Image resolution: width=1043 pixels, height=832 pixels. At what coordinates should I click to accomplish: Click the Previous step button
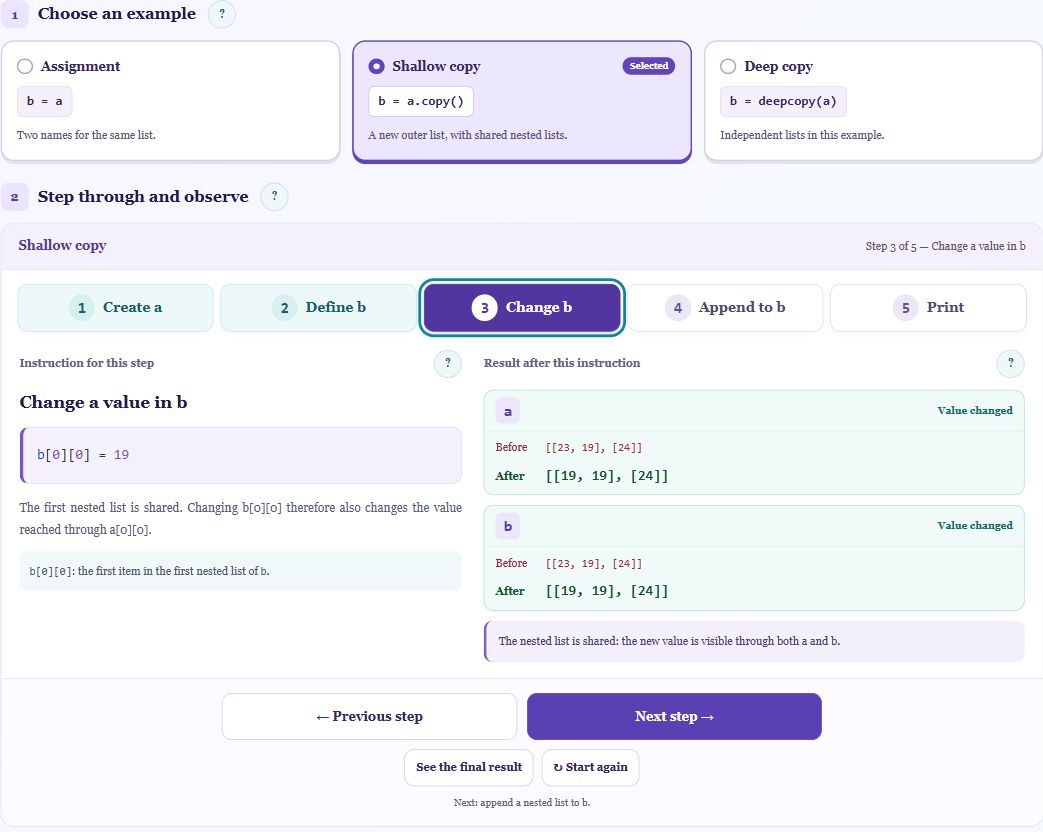click(369, 716)
